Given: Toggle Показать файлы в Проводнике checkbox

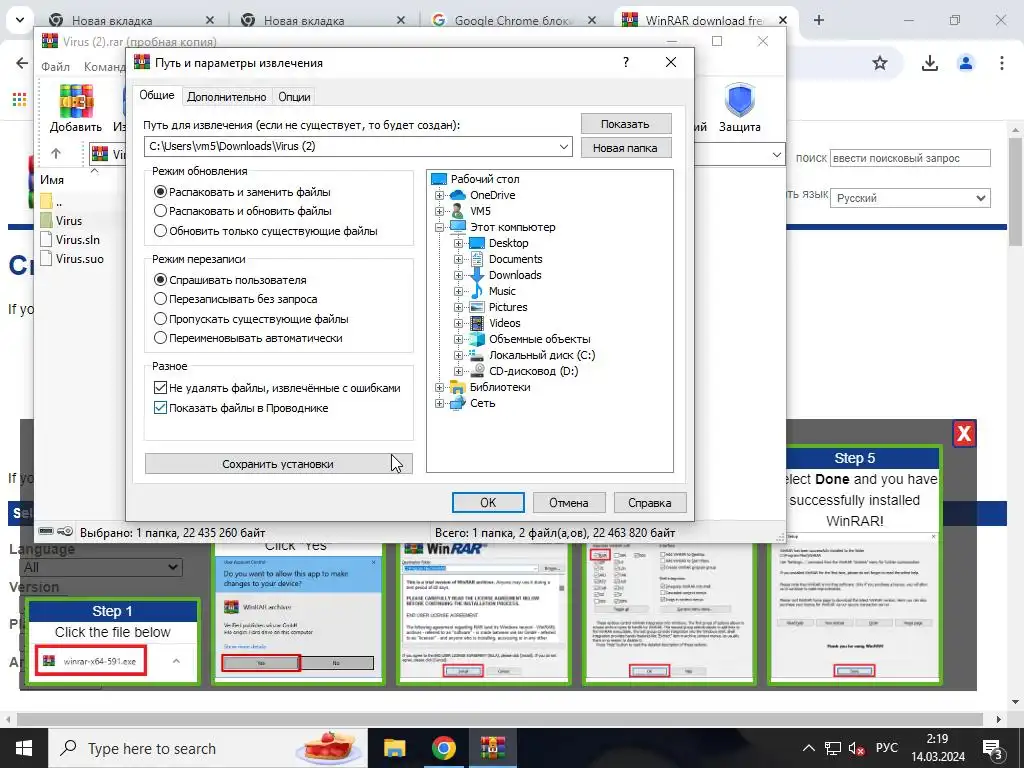Looking at the screenshot, I should pyautogui.click(x=242, y=408).
